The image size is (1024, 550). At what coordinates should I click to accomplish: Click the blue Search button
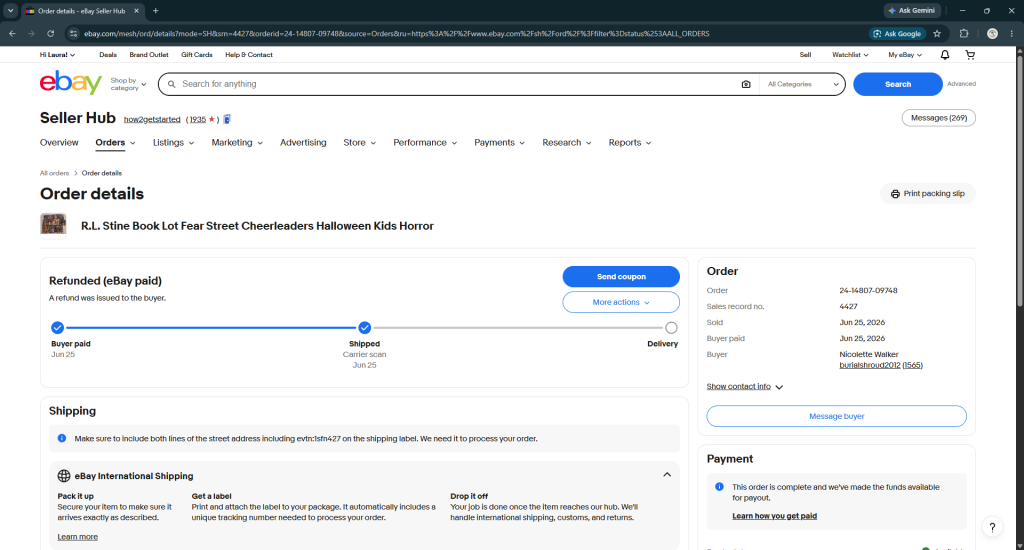click(897, 84)
